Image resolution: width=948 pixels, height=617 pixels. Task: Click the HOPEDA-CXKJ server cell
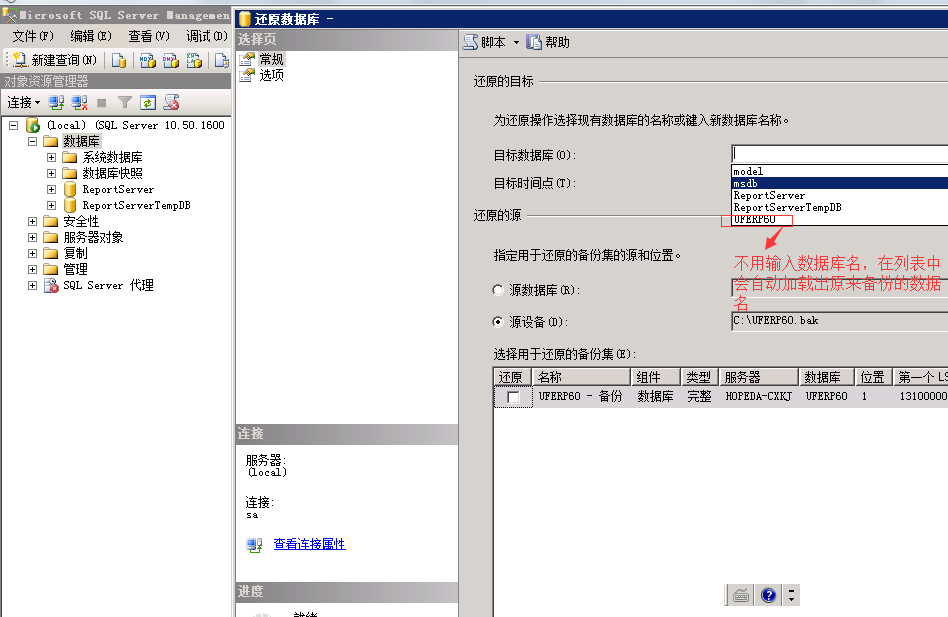(x=759, y=396)
